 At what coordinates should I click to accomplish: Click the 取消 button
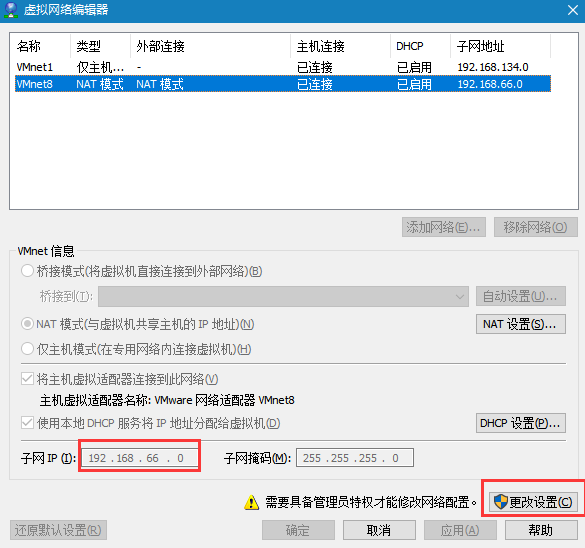click(379, 530)
